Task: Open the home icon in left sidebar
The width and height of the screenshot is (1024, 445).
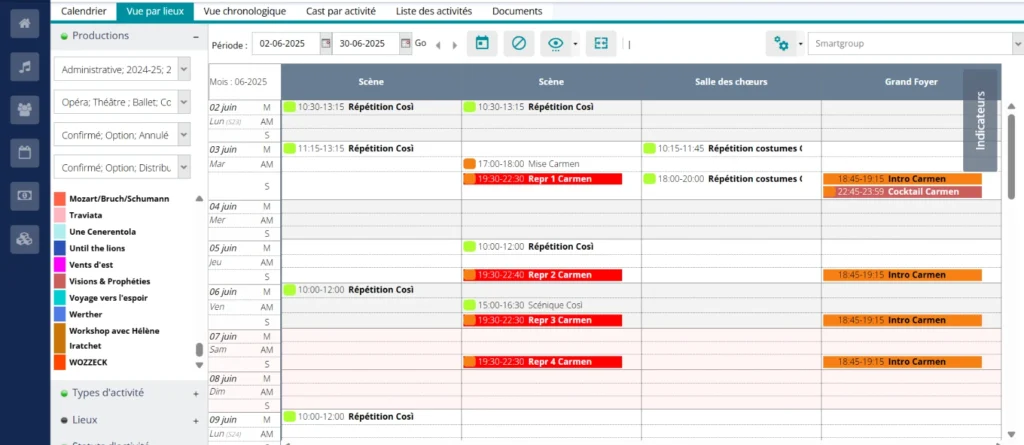Action: pyautogui.click(x=25, y=25)
